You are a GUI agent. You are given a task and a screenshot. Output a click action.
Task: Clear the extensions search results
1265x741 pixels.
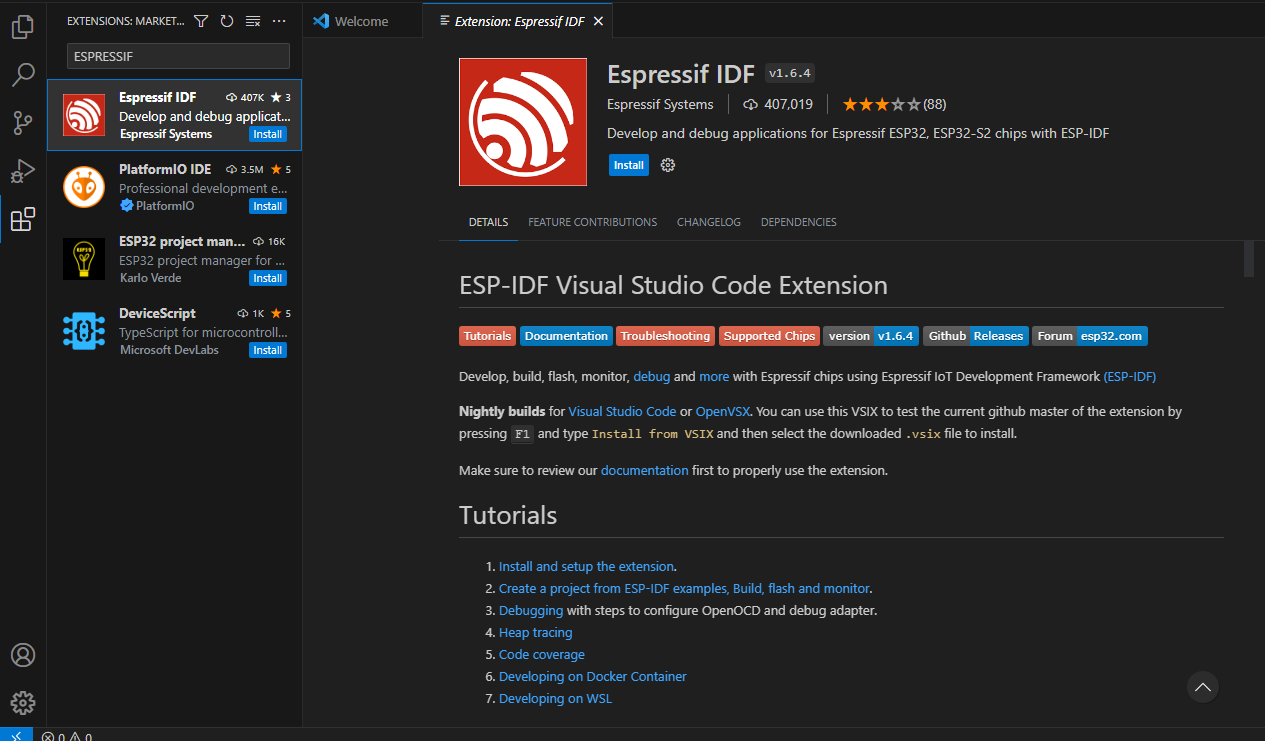click(253, 20)
